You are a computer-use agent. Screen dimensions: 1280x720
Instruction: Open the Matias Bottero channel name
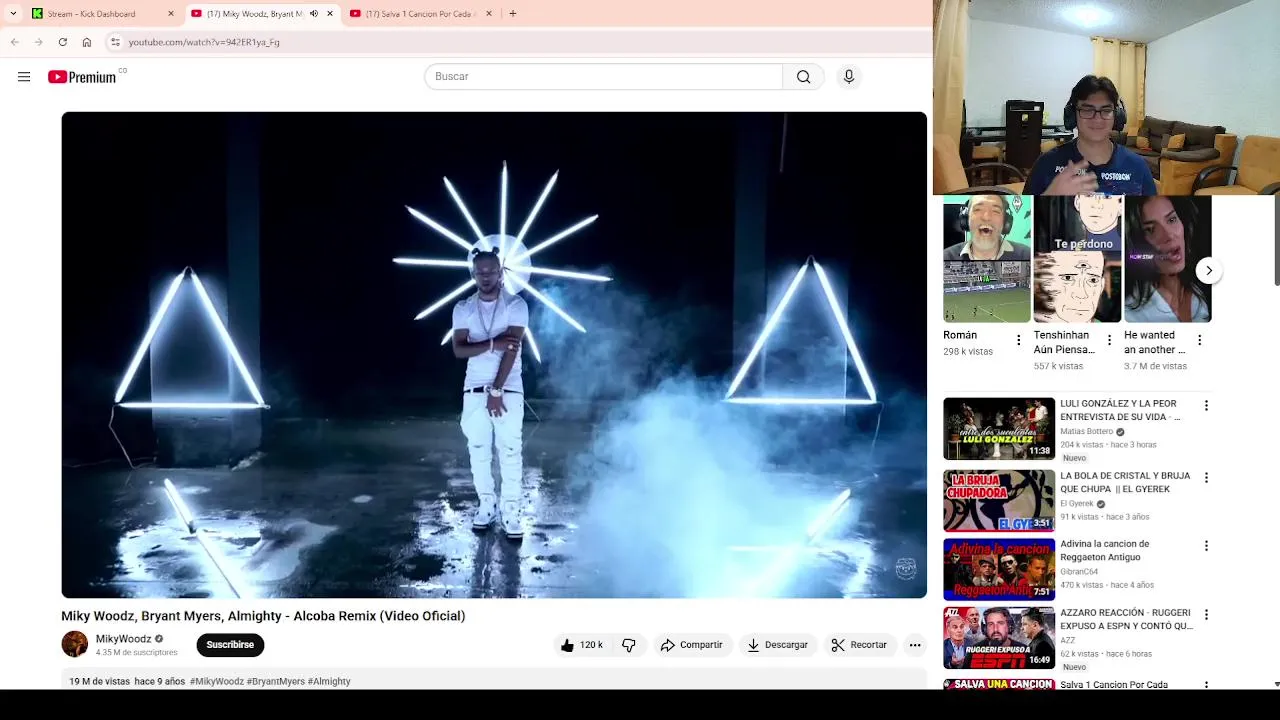tap(1087, 432)
